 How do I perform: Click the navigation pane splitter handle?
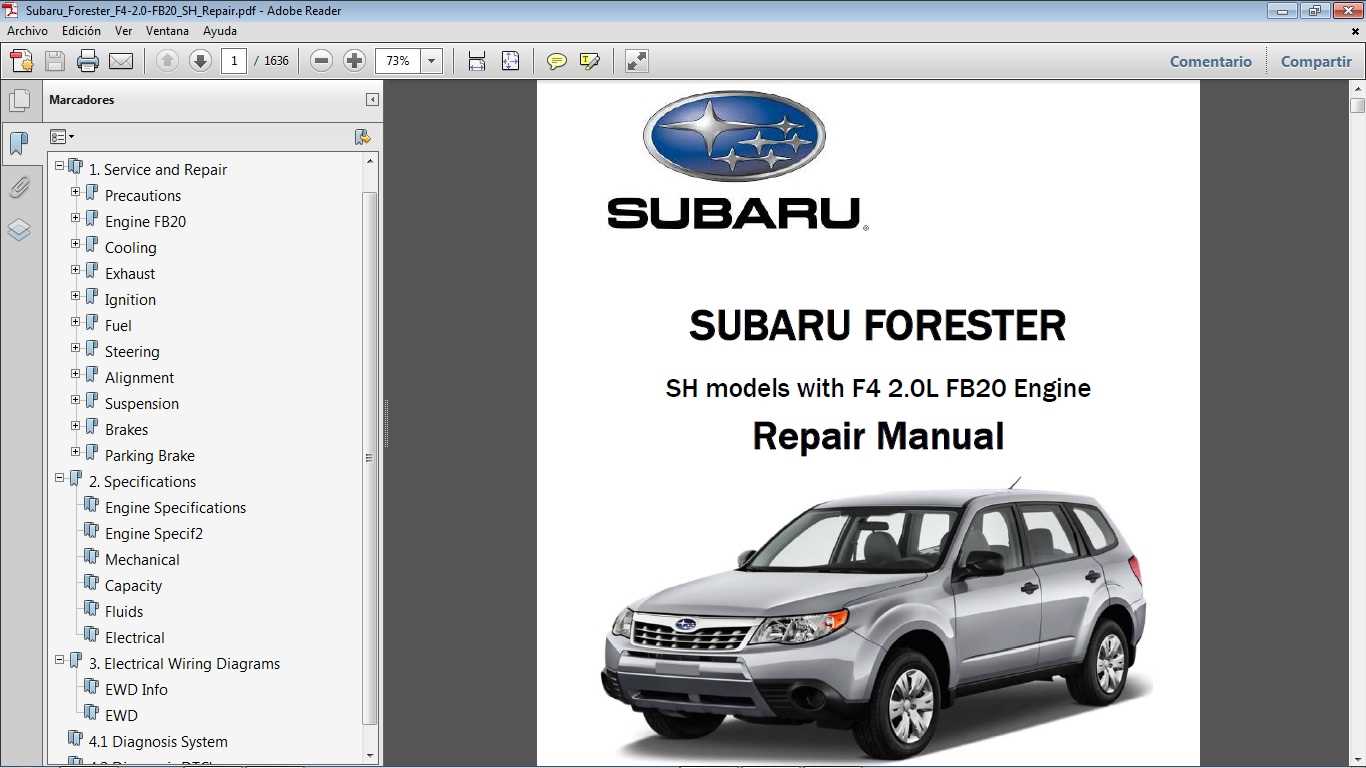pos(386,424)
